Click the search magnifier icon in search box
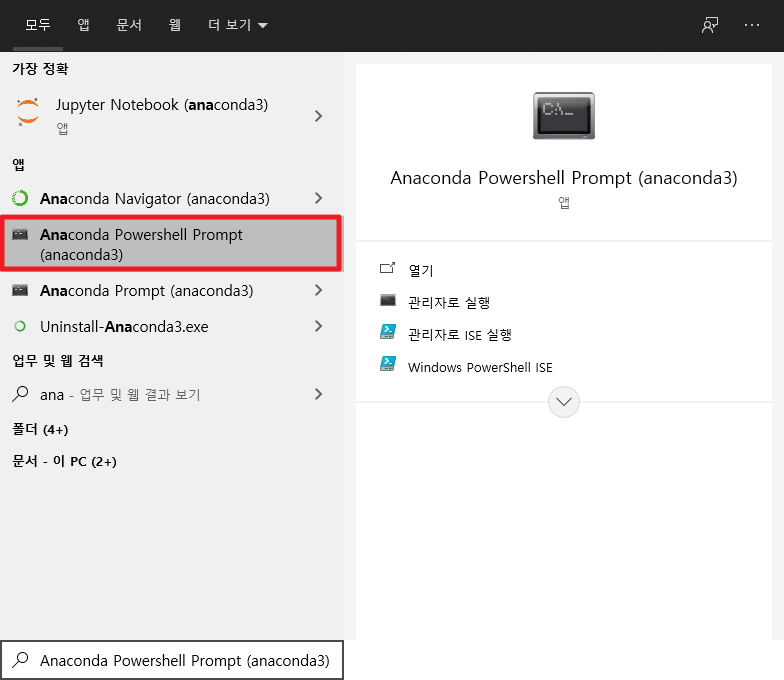Viewport: 784px width, 680px height. coord(20,660)
